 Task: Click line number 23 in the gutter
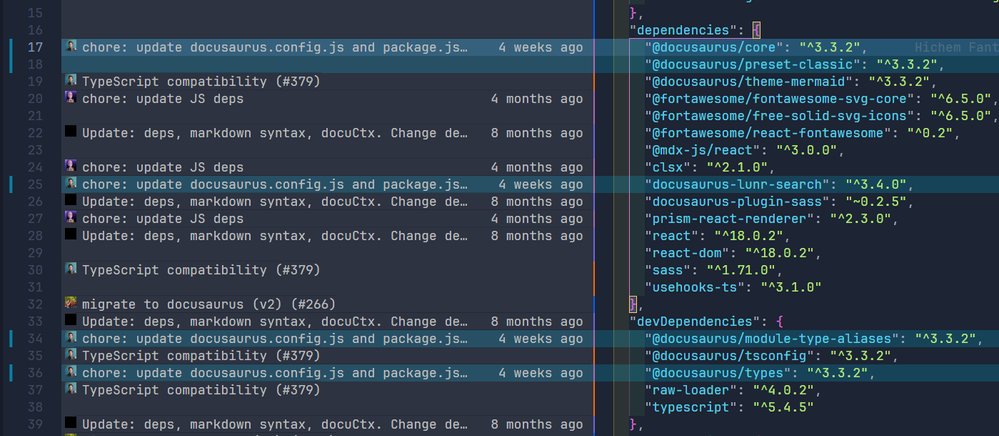tap(35, 150)
